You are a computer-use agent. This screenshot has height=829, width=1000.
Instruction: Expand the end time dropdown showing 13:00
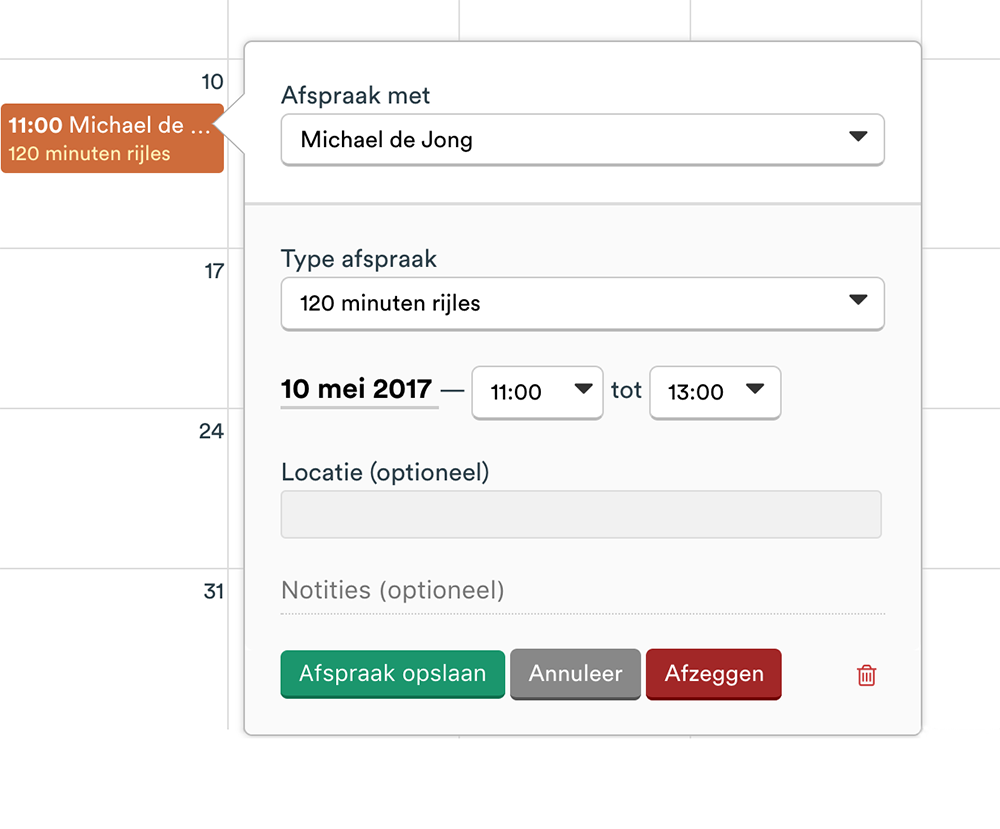[715, 393]
